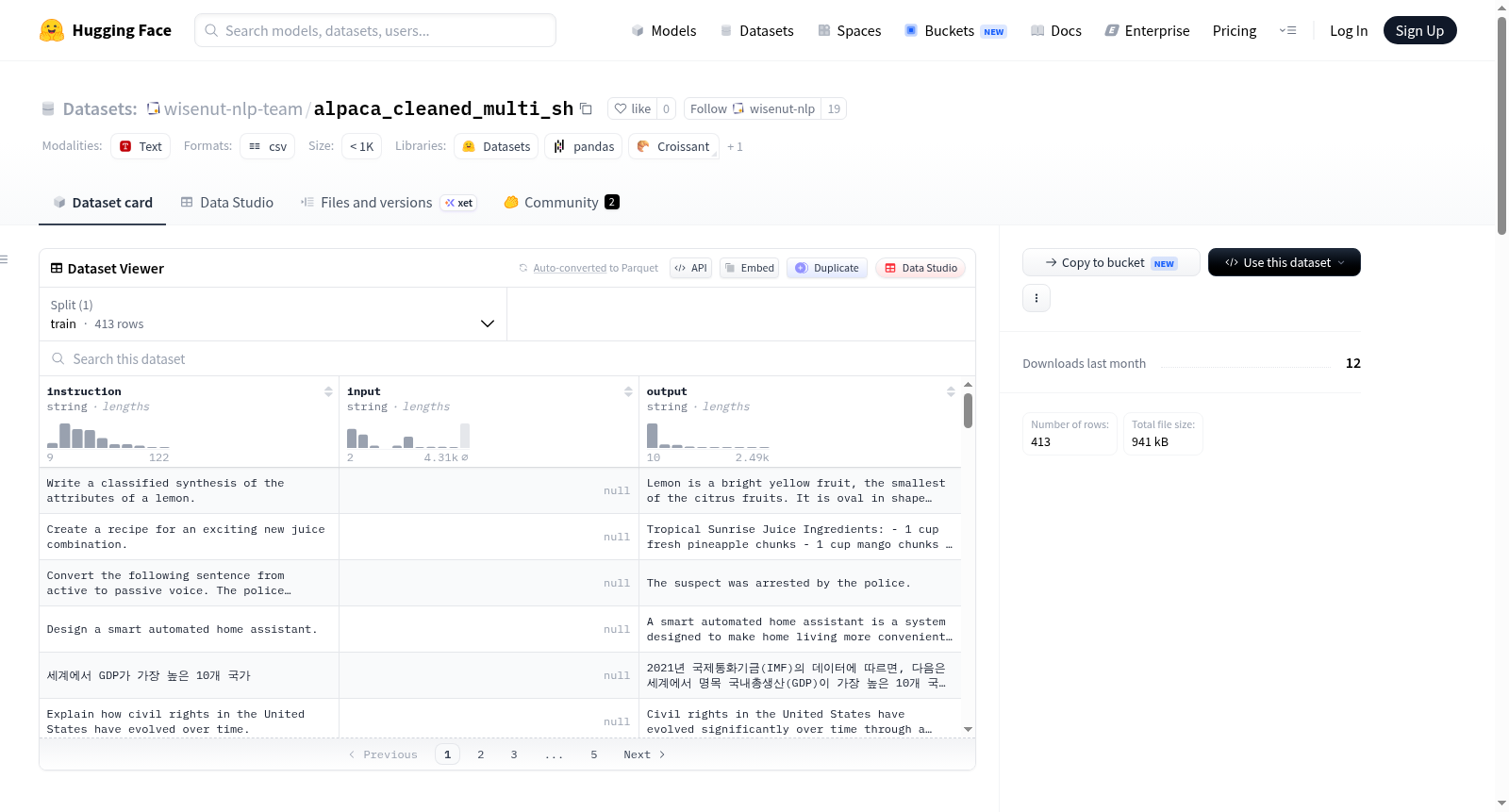Viewport: 1509px width, 812px height.
Task: Copy dataset name with the copy icon
Action: point(586,108)
